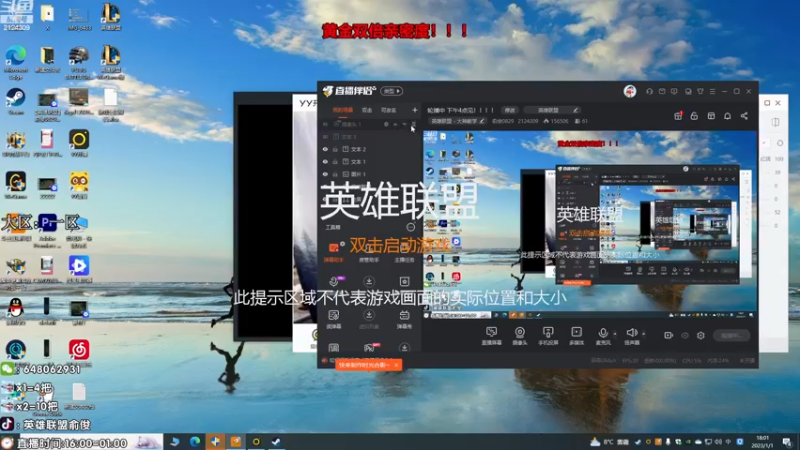Screen dimensions: 800x450
Task: Select the 文本 2 source row
Action: pyautogui.click(x=371, y=149)
